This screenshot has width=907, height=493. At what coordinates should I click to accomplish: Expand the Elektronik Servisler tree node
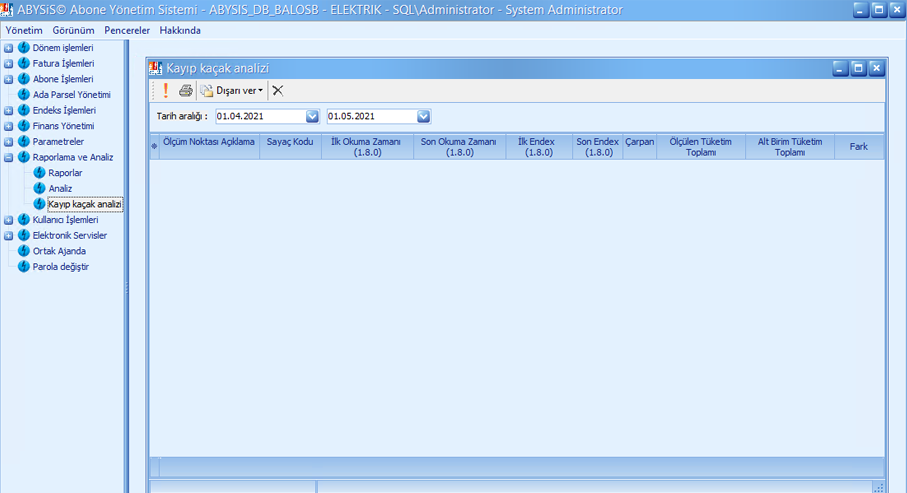[x=9, y=236]
